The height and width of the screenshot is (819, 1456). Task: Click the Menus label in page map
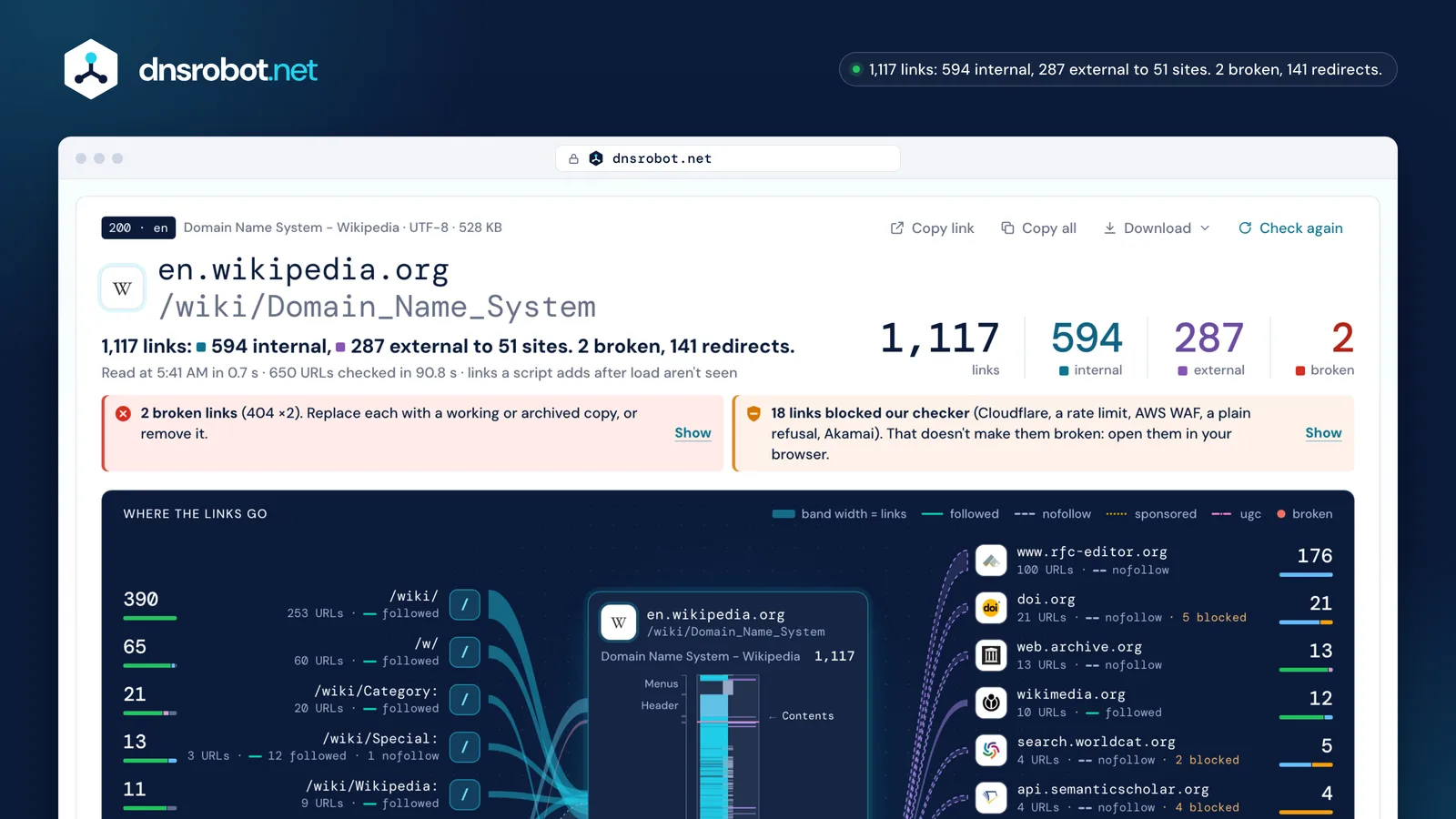click(662, 684)
